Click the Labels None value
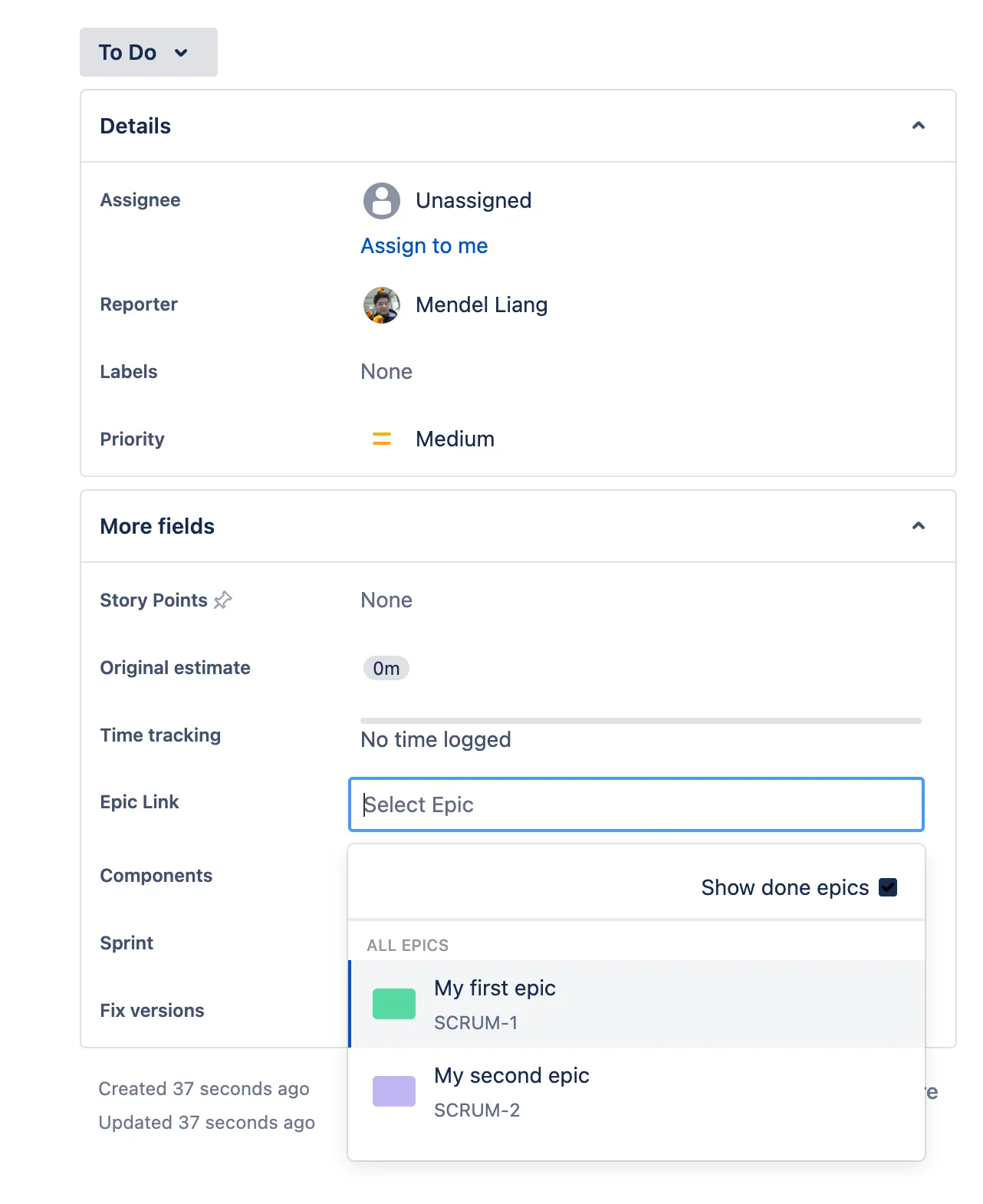 tap(386, 372)
